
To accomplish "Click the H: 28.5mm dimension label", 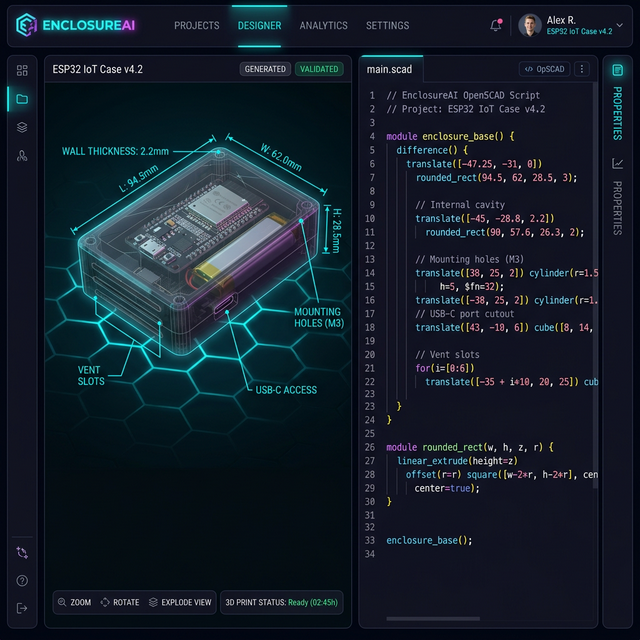I will point(336,231).
